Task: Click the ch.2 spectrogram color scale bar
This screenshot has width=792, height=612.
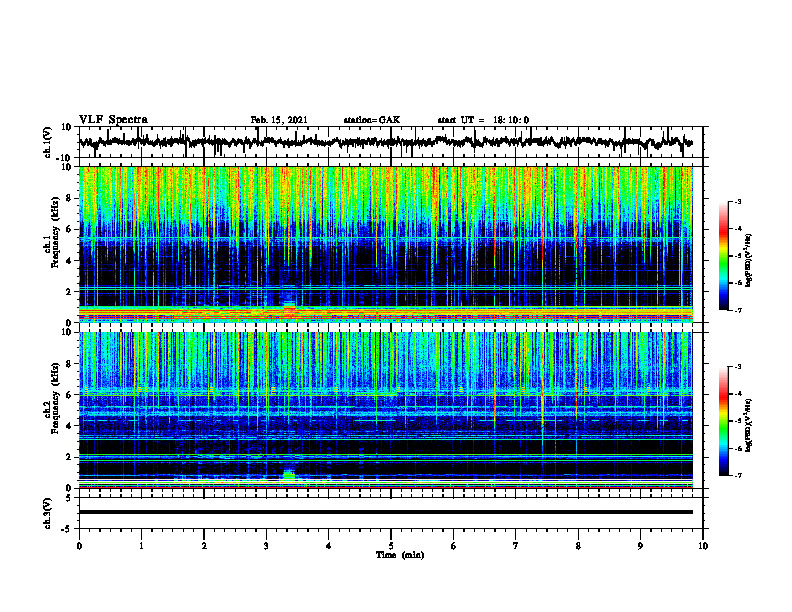Action: pyautogui.click(x=723, y=421)
